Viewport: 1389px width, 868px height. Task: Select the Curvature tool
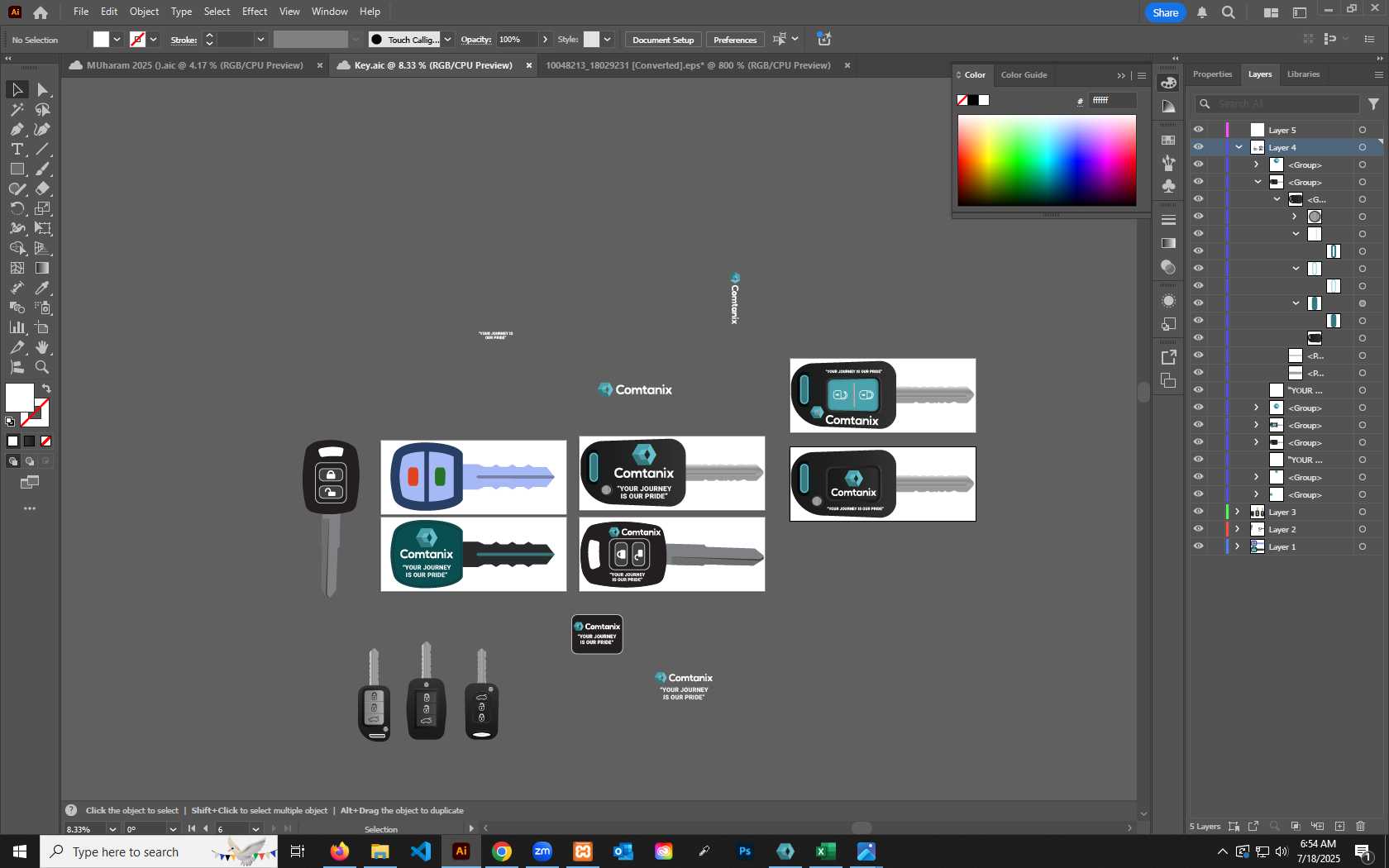tap(43, 129)
